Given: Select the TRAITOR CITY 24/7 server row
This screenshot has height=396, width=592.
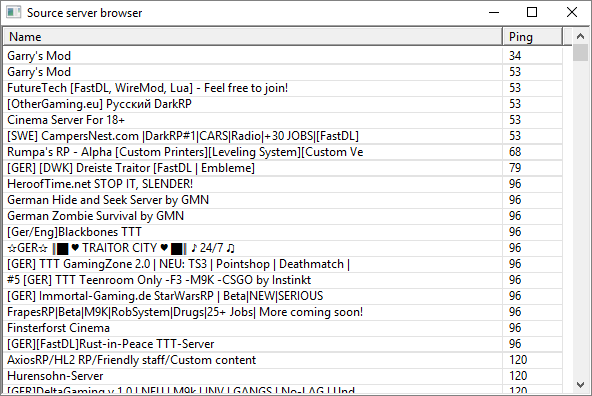Looking at the screenshot, I should click(x=283, y=248).
